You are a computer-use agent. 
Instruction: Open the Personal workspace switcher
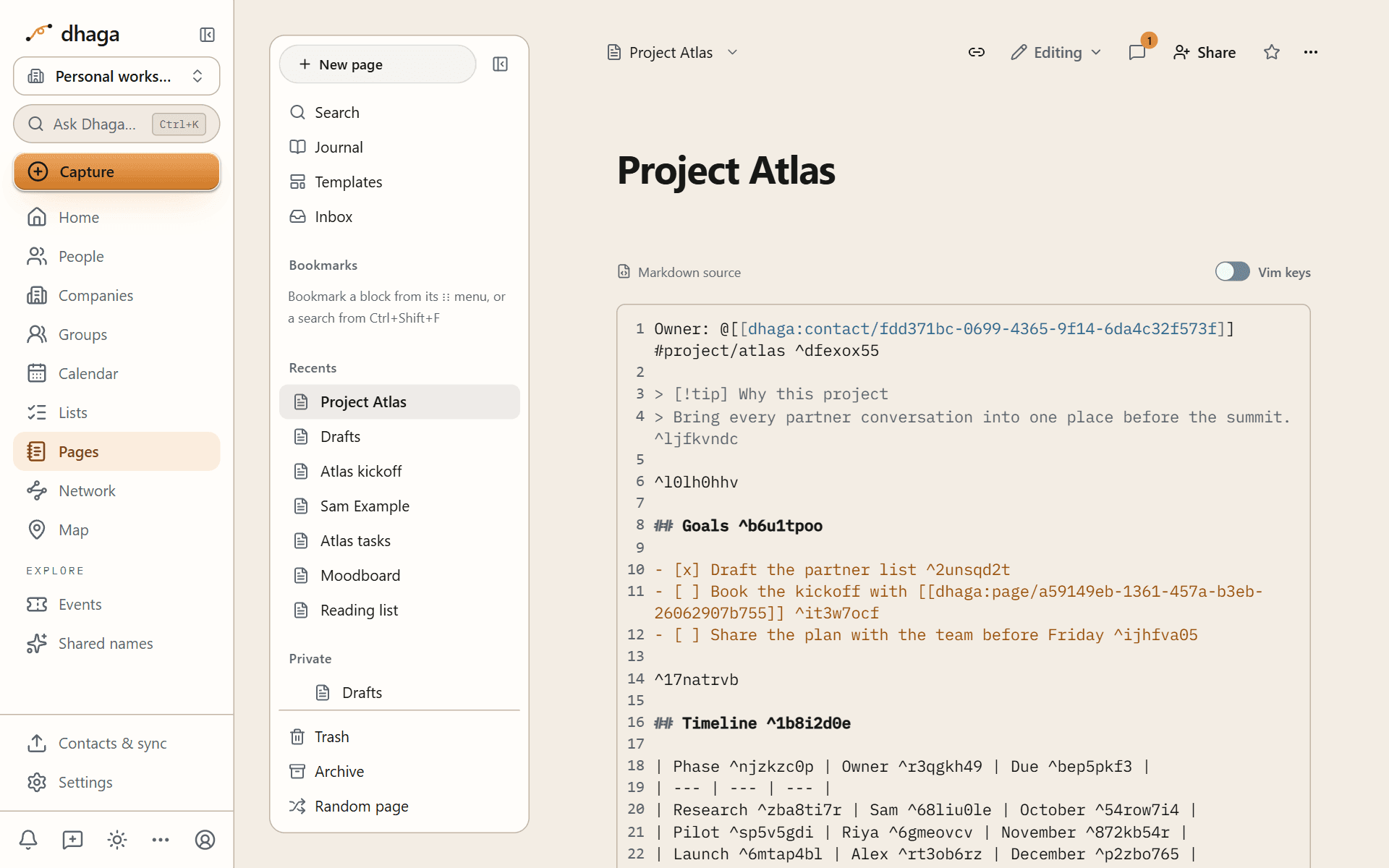[116, 76]
